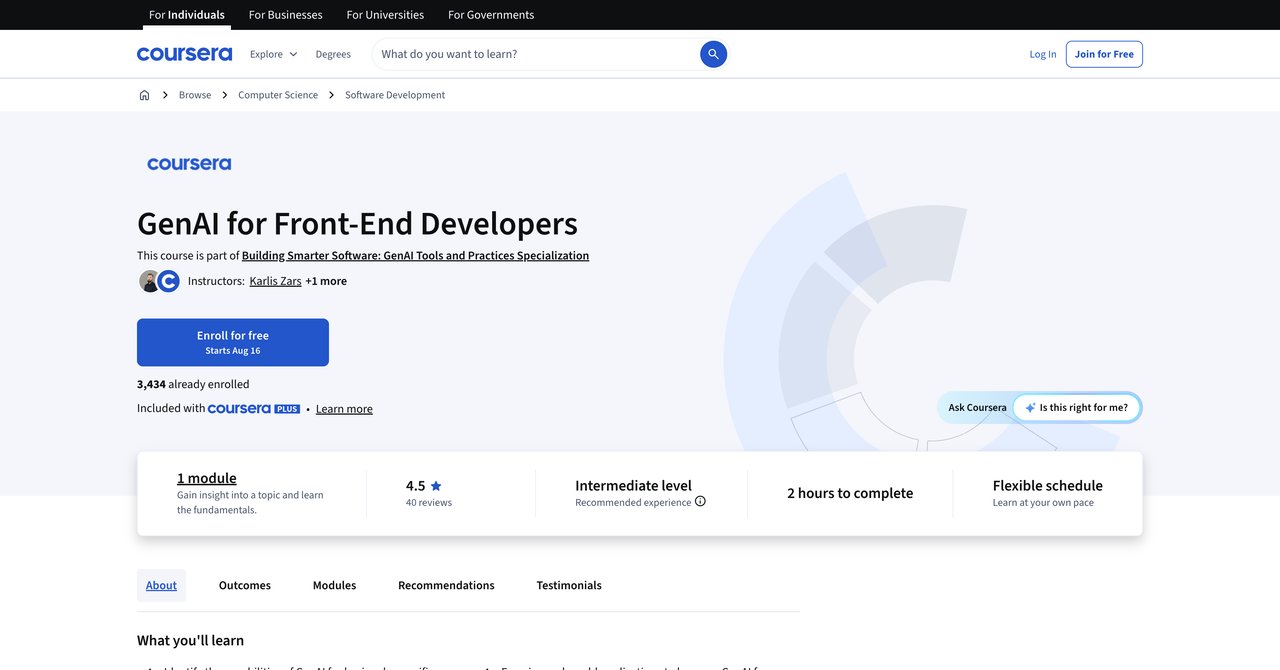Screen dimensions: 1280x670
Task: Open the Computer Science breadcrumb
Action: [x=278, y=95]
